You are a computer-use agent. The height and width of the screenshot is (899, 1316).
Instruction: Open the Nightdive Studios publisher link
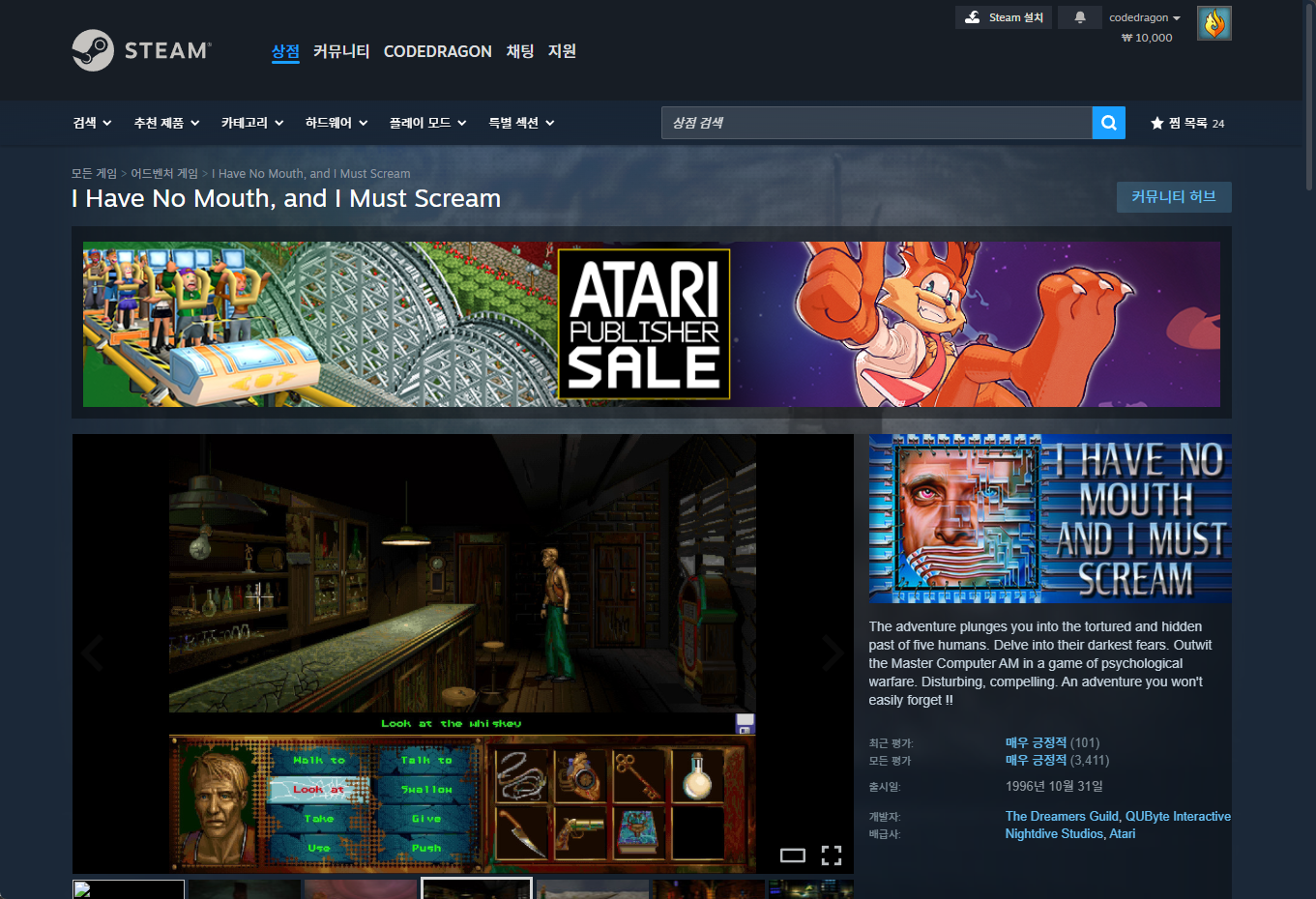point(1054,833)
